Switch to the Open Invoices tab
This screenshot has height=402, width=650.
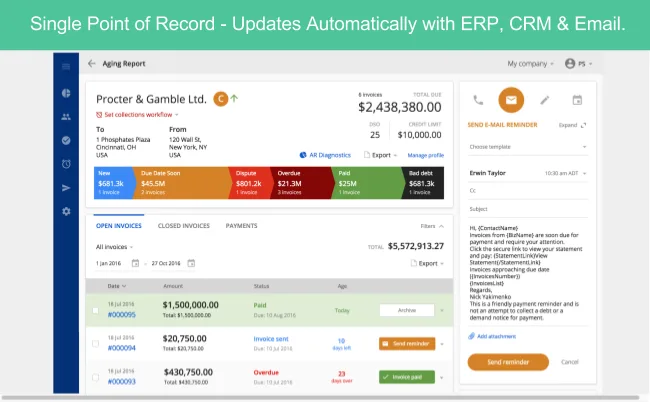click(x=119, y=226)
